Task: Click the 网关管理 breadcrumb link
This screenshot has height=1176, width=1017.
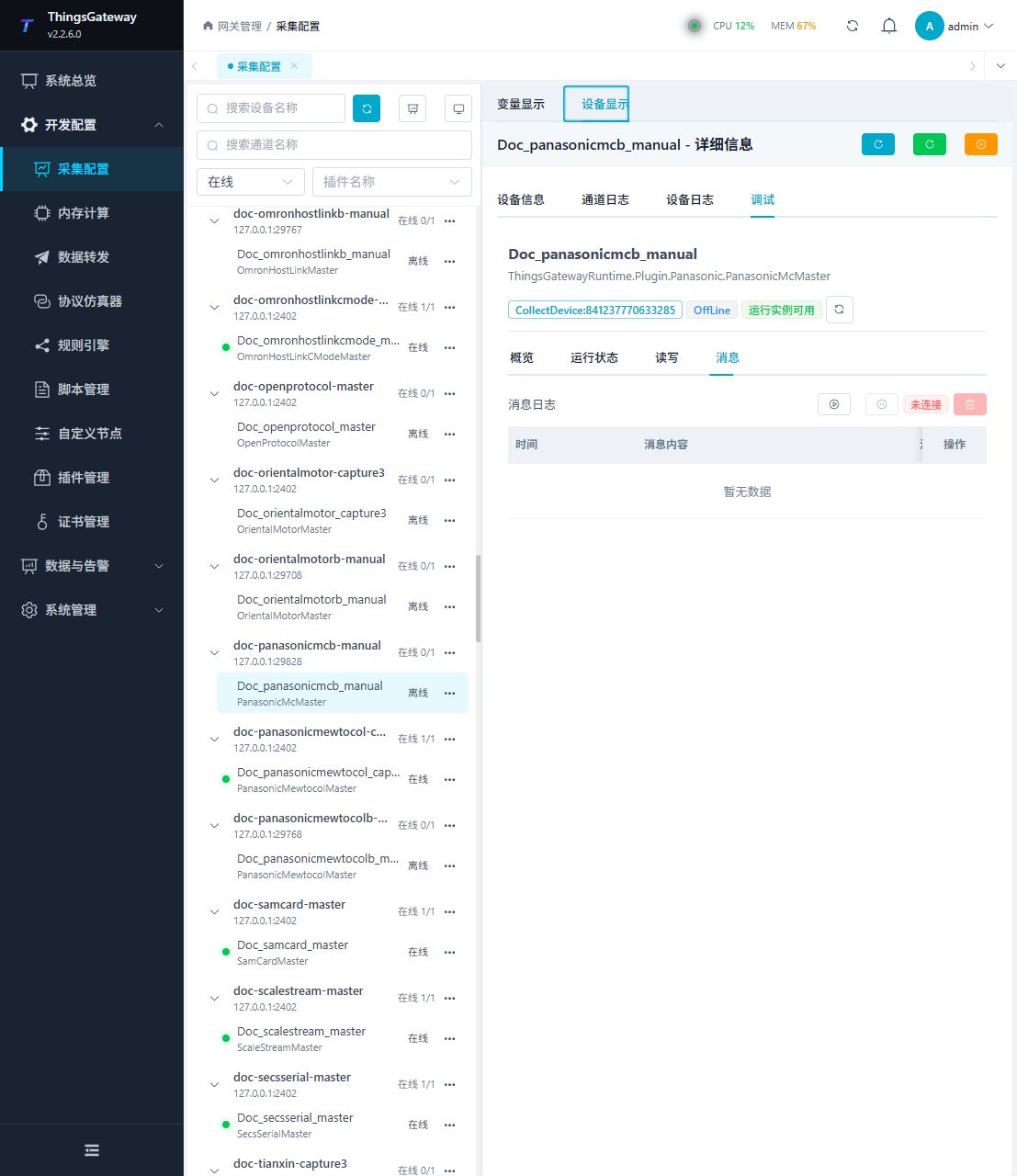Action: (x=240, y=26)
